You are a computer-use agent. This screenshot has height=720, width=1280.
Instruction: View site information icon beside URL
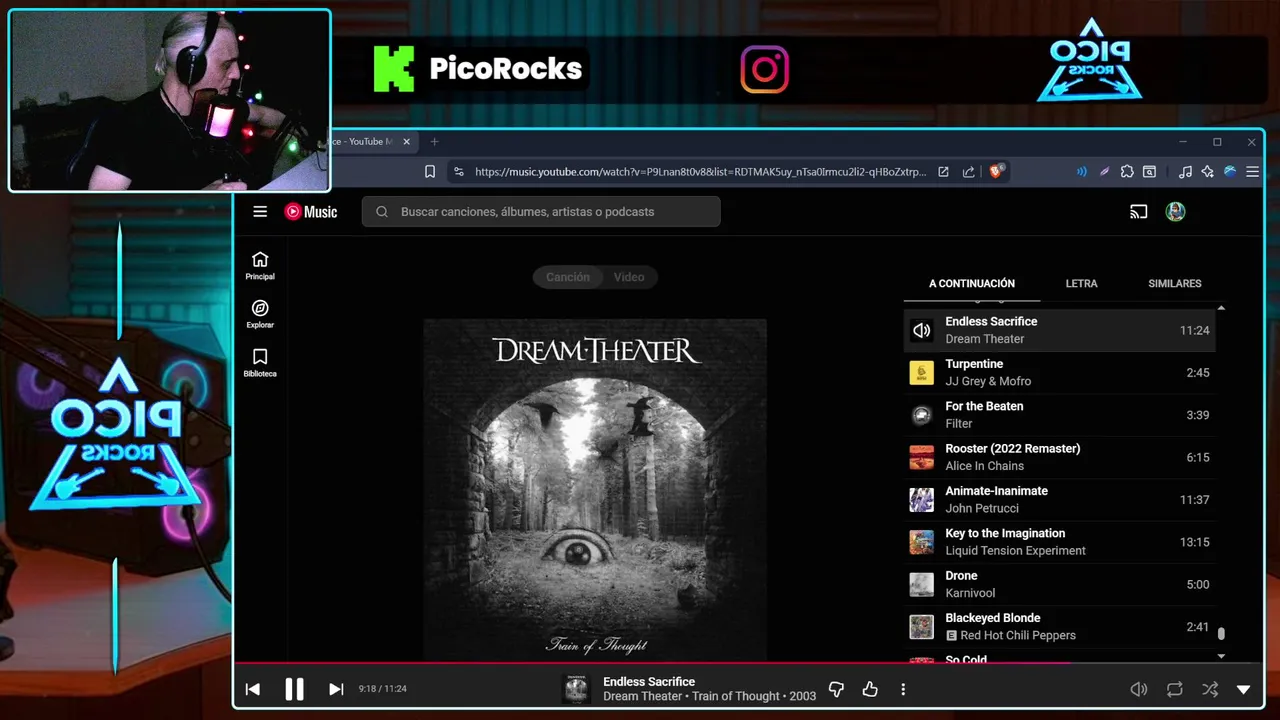[x=459, y=172]
